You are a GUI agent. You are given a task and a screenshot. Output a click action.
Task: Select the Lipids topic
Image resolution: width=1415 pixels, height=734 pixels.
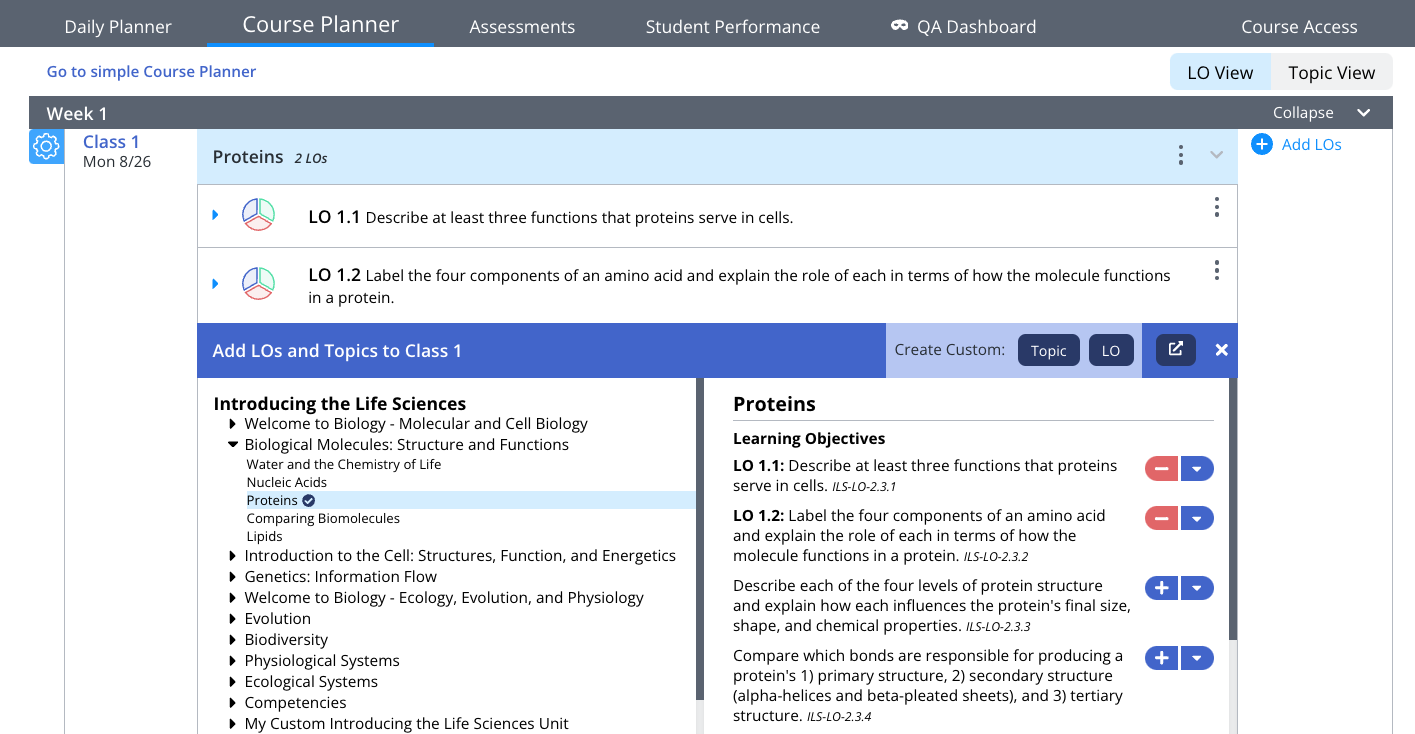tap(265, 536)
